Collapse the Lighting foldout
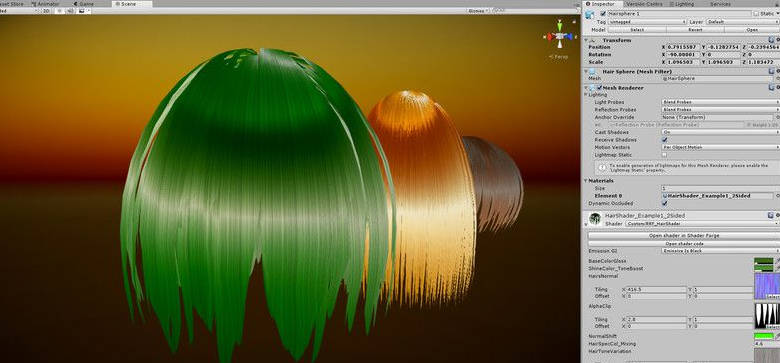Viewport: 780px width, 363px height. click(586, 94)
